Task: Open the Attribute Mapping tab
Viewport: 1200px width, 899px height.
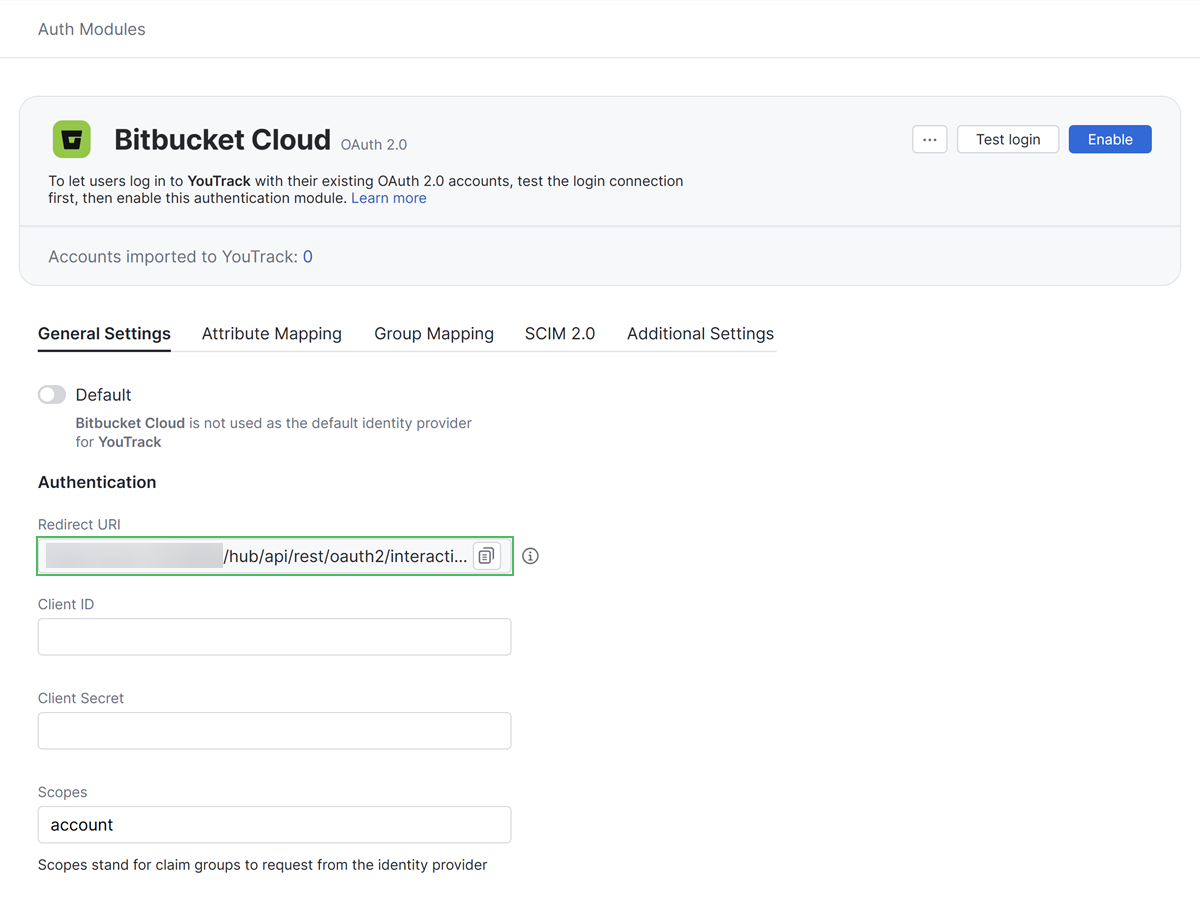Action: point(272,334)
